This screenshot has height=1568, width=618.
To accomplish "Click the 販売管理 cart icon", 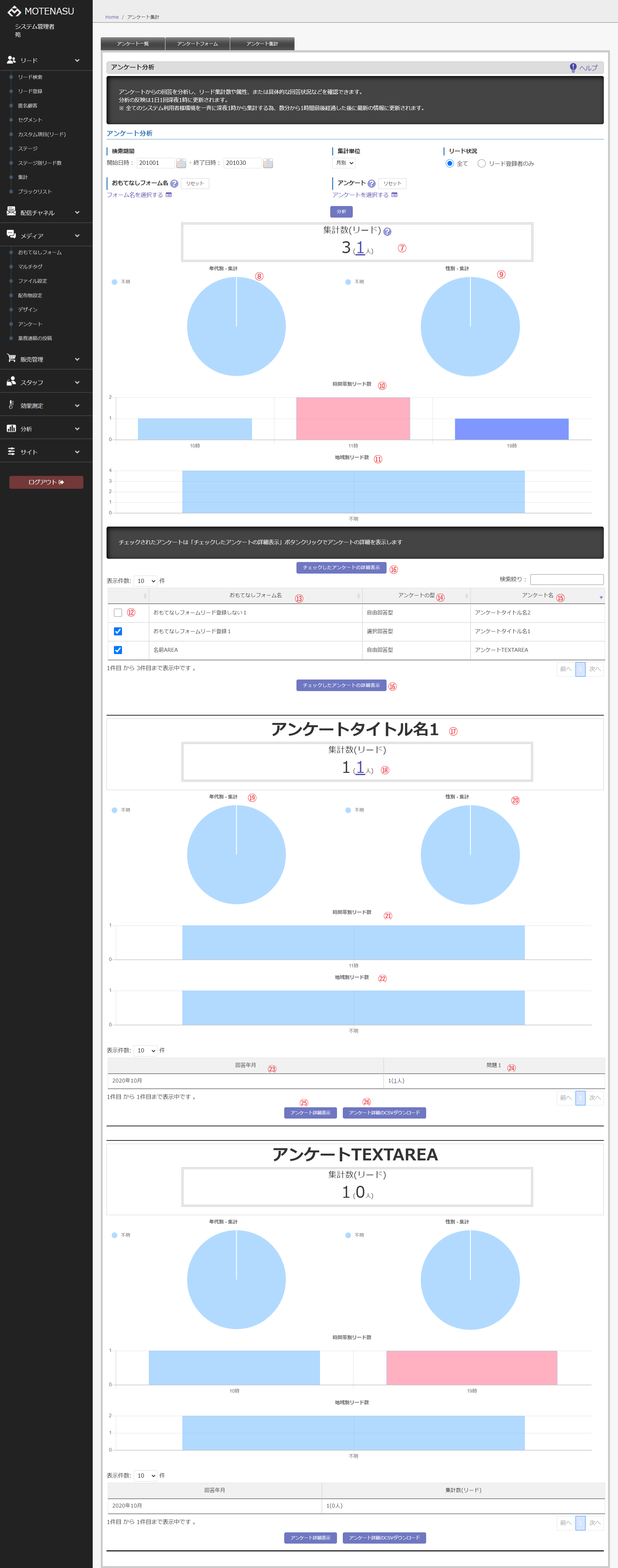I will pyautogui.click(x=11, y=358).
